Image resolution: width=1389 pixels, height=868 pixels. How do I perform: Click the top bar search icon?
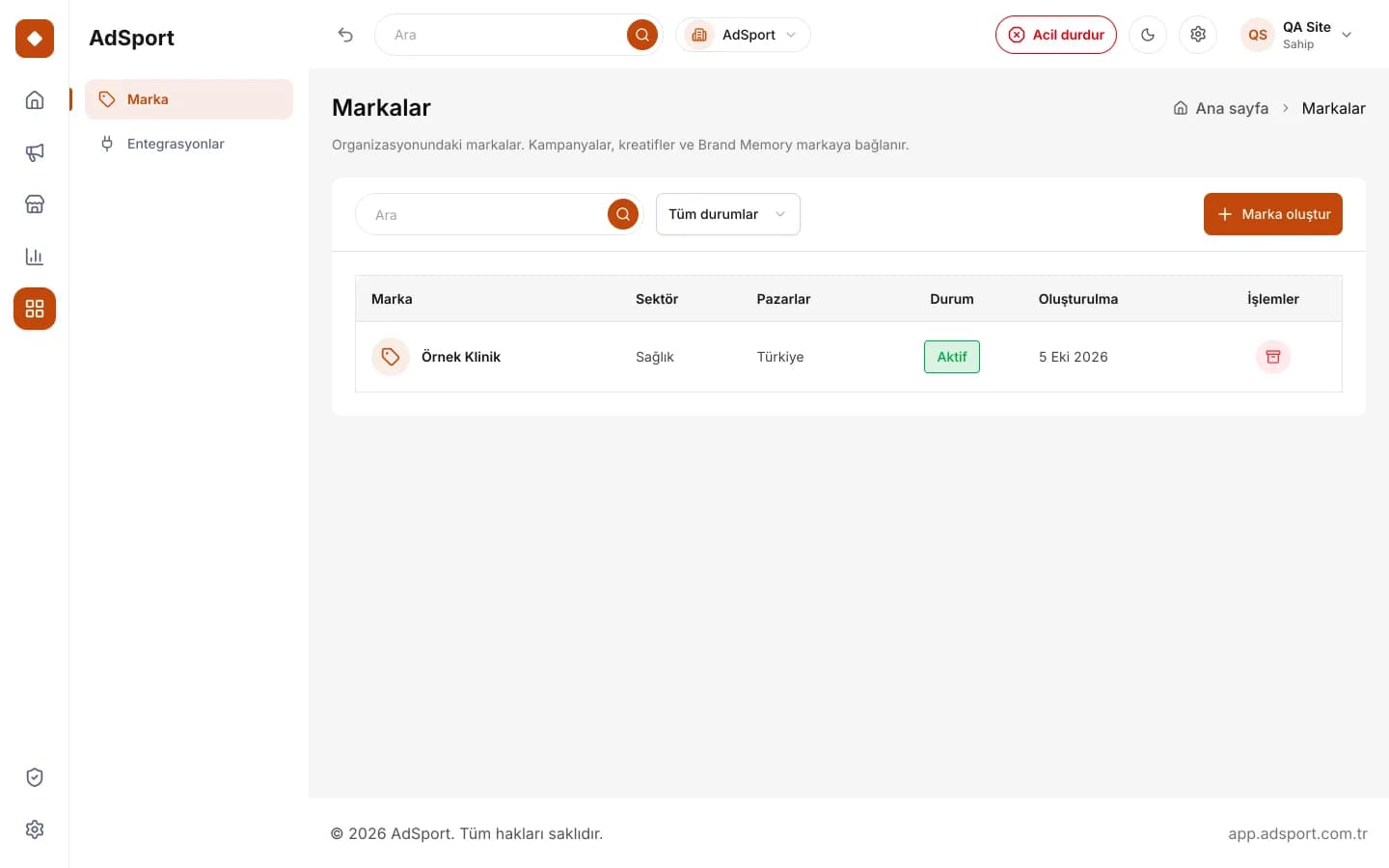[642, 35]
